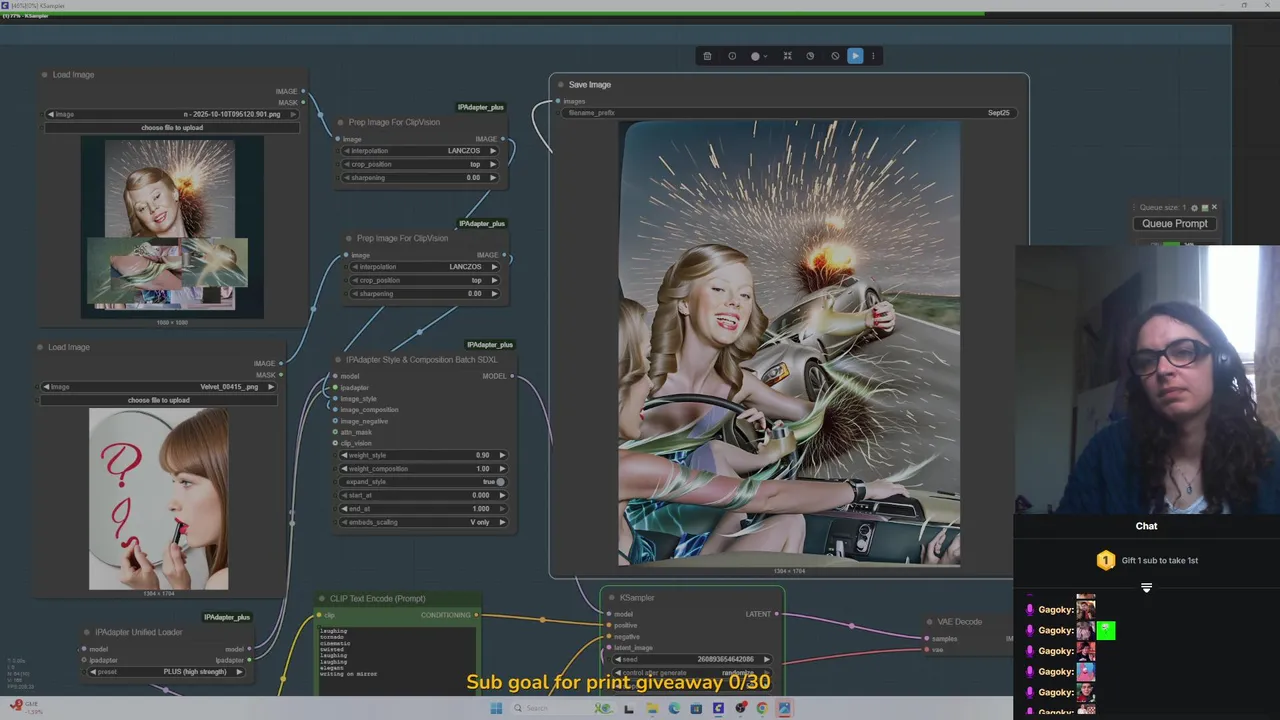Image resolution: width=1280 pixels, height=720 pixels.
Task: Change crop_position top in first Prep Image node
Action: coord(421,164)
